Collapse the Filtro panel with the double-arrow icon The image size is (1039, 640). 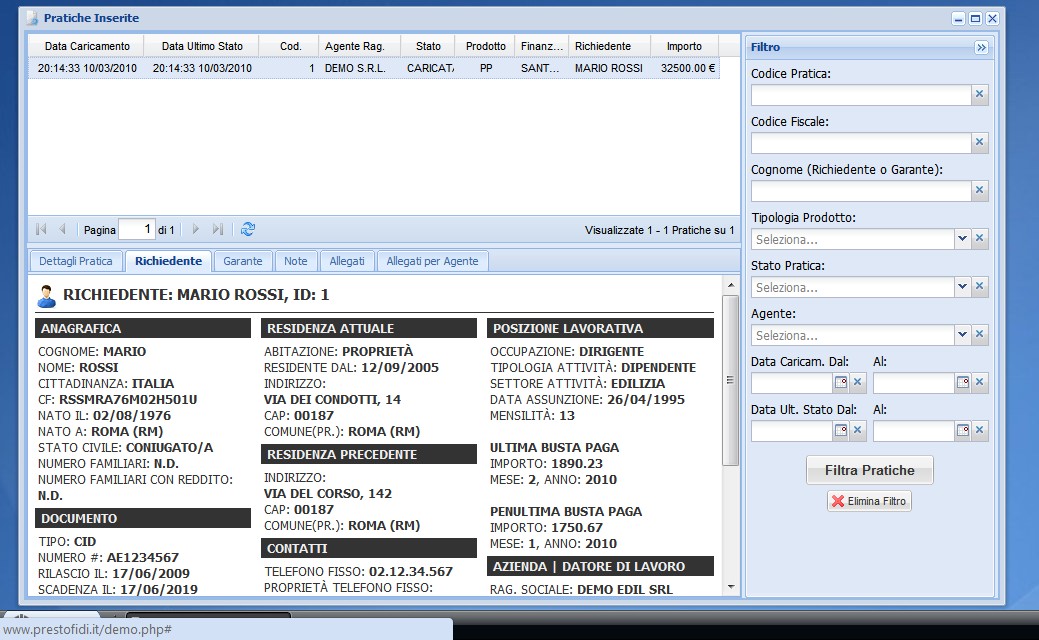pos(981,47)
